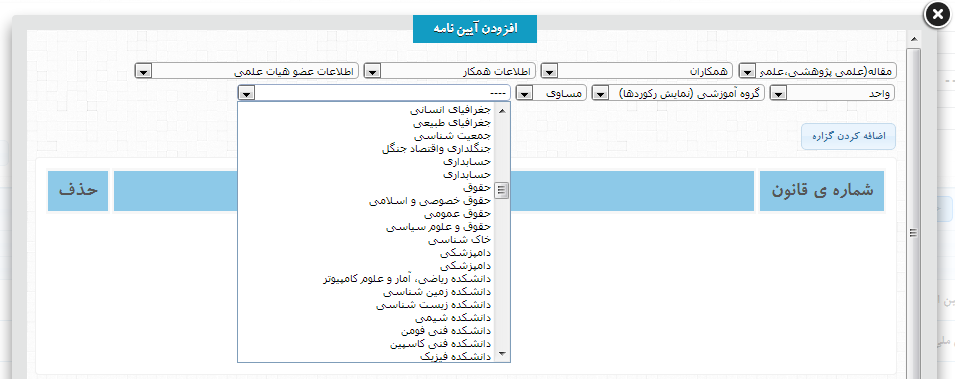The height and width of the screenshot is (379, 955).
Task: Click the حذف column header
Action: pos(78,191)
